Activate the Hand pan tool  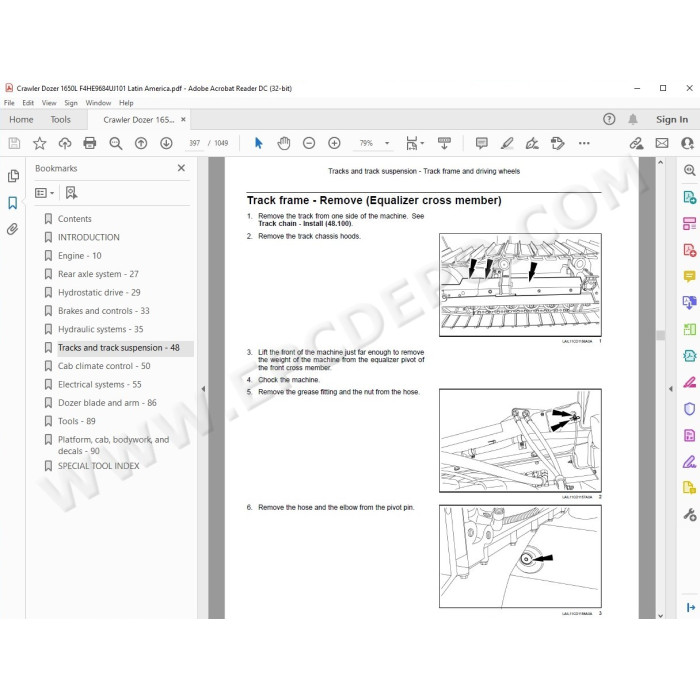click(283, 143)
